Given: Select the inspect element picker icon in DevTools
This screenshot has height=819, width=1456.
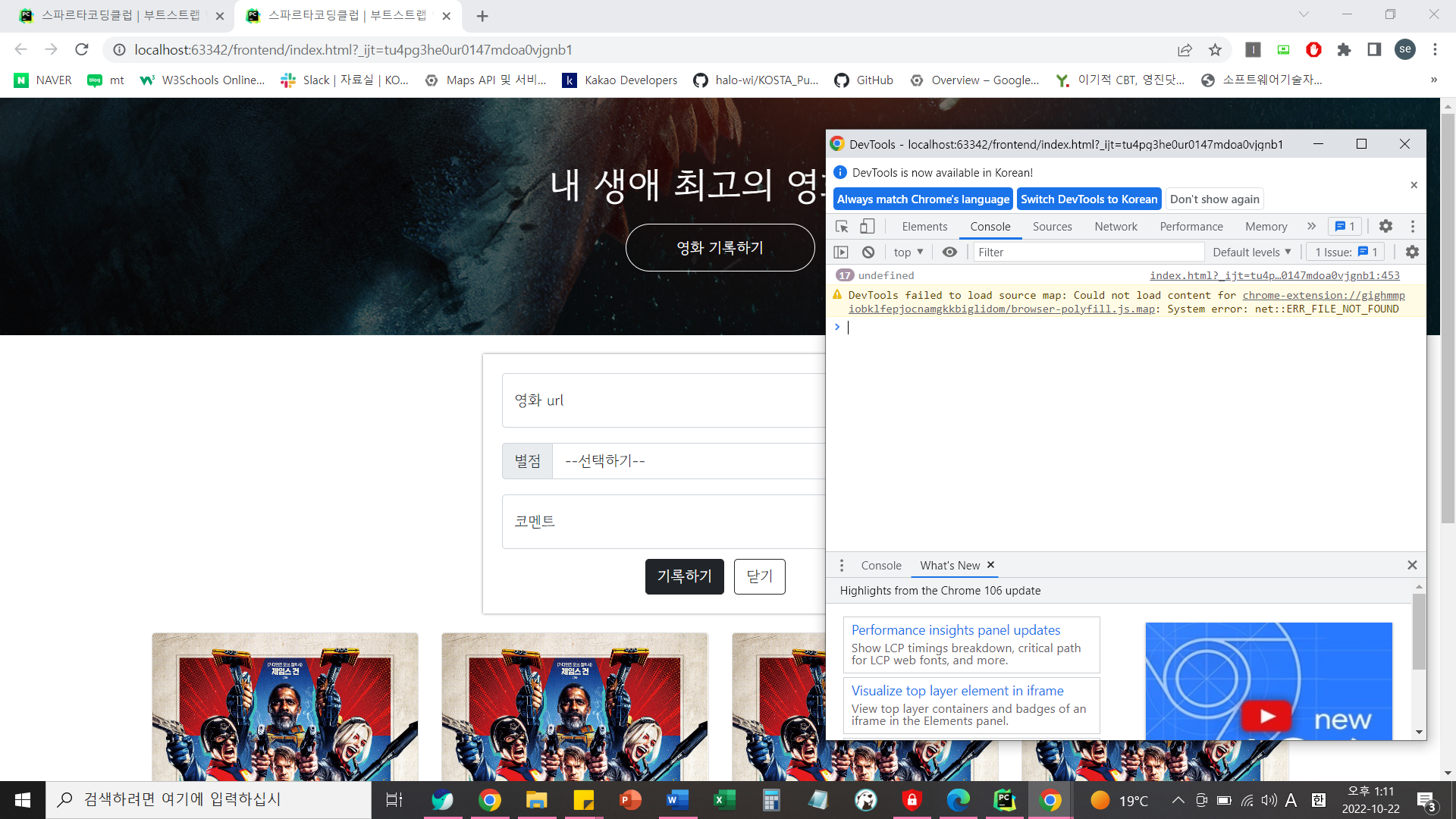Looking at the screenshot, I should coord(842,227).
